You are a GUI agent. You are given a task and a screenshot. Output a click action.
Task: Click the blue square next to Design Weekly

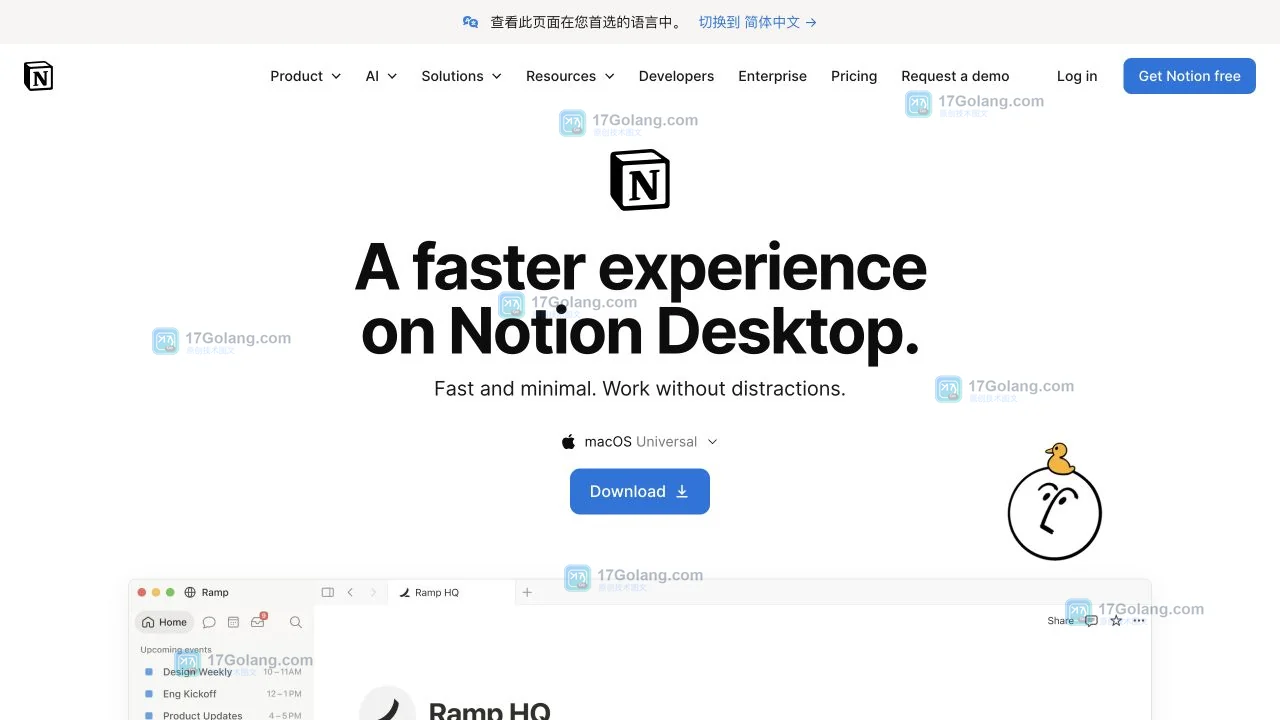pos(150,672)
